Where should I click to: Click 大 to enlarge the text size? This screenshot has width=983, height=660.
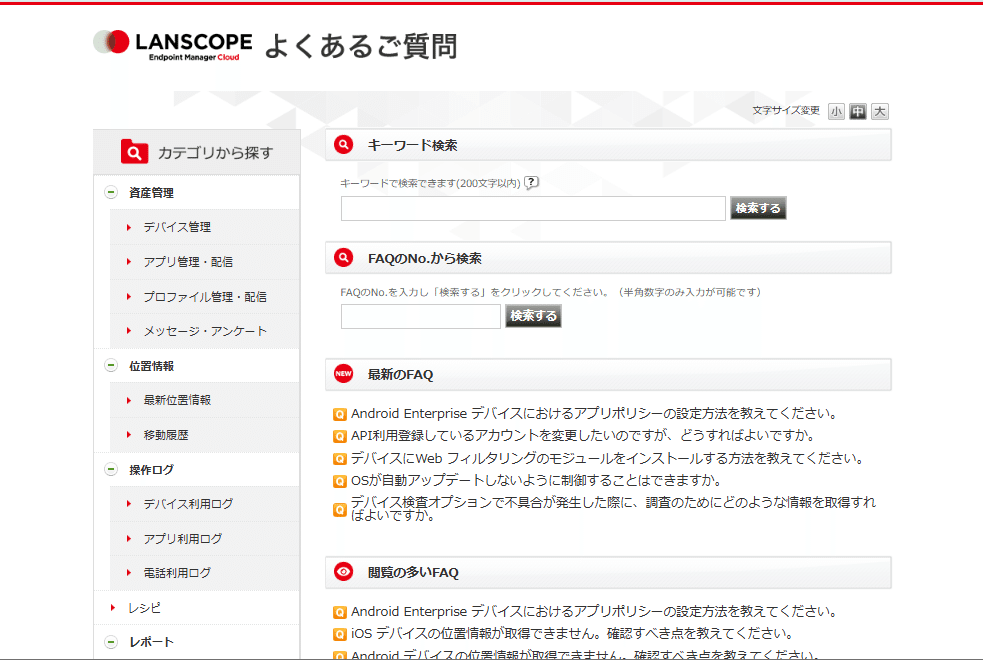click(x=880, y=111)
